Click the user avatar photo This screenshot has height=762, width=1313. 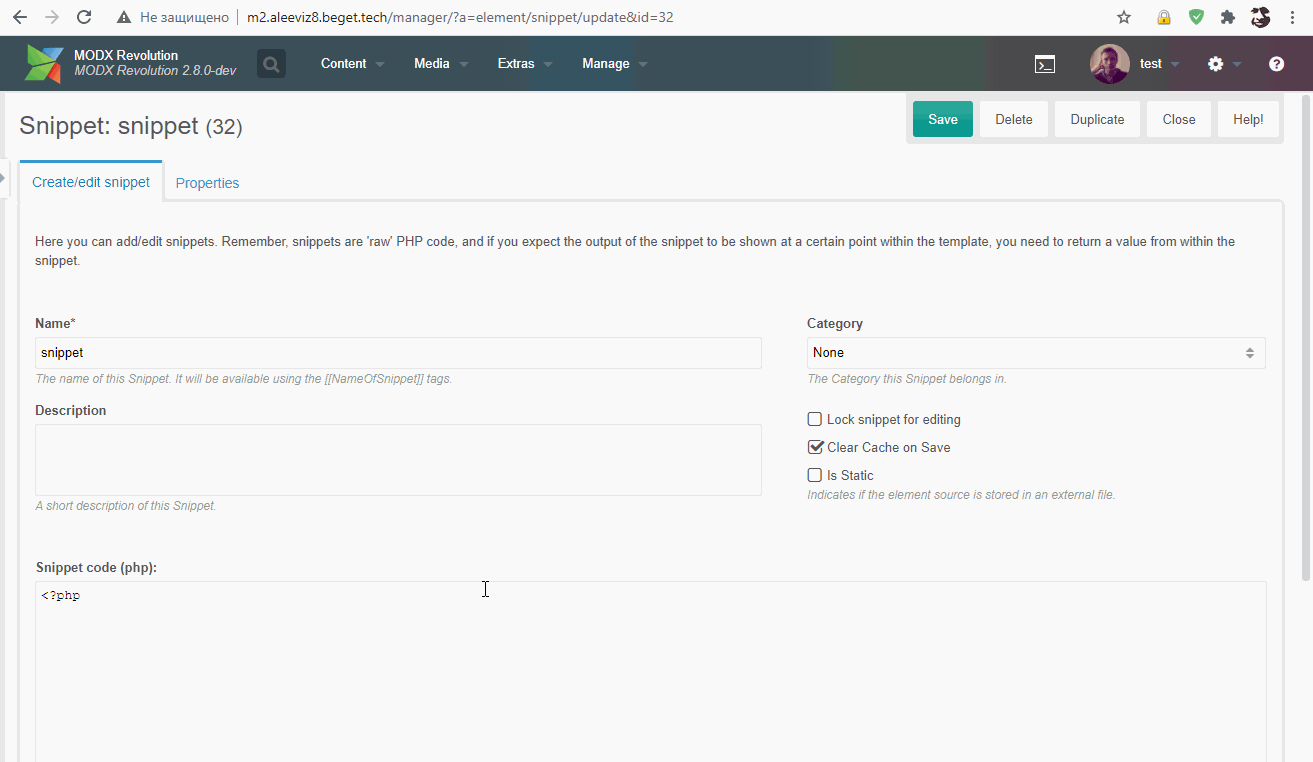tap(1109, 64)
